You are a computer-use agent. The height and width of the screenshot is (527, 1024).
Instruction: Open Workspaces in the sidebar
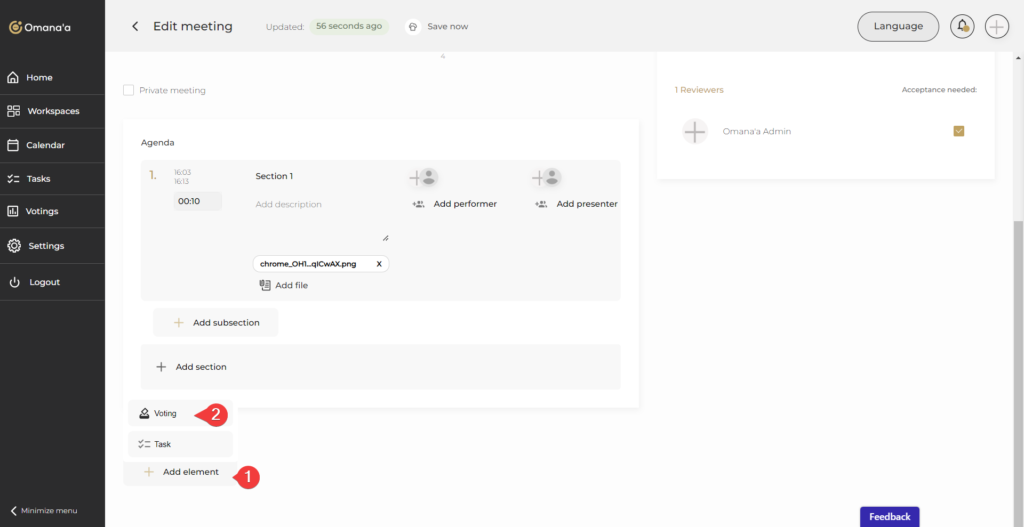click(52, 111)
